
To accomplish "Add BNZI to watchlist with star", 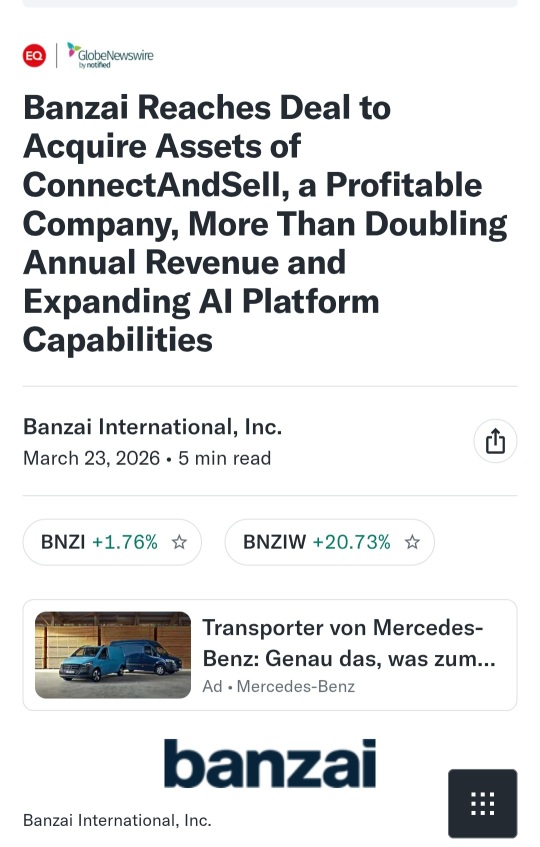I will point(179,542).
